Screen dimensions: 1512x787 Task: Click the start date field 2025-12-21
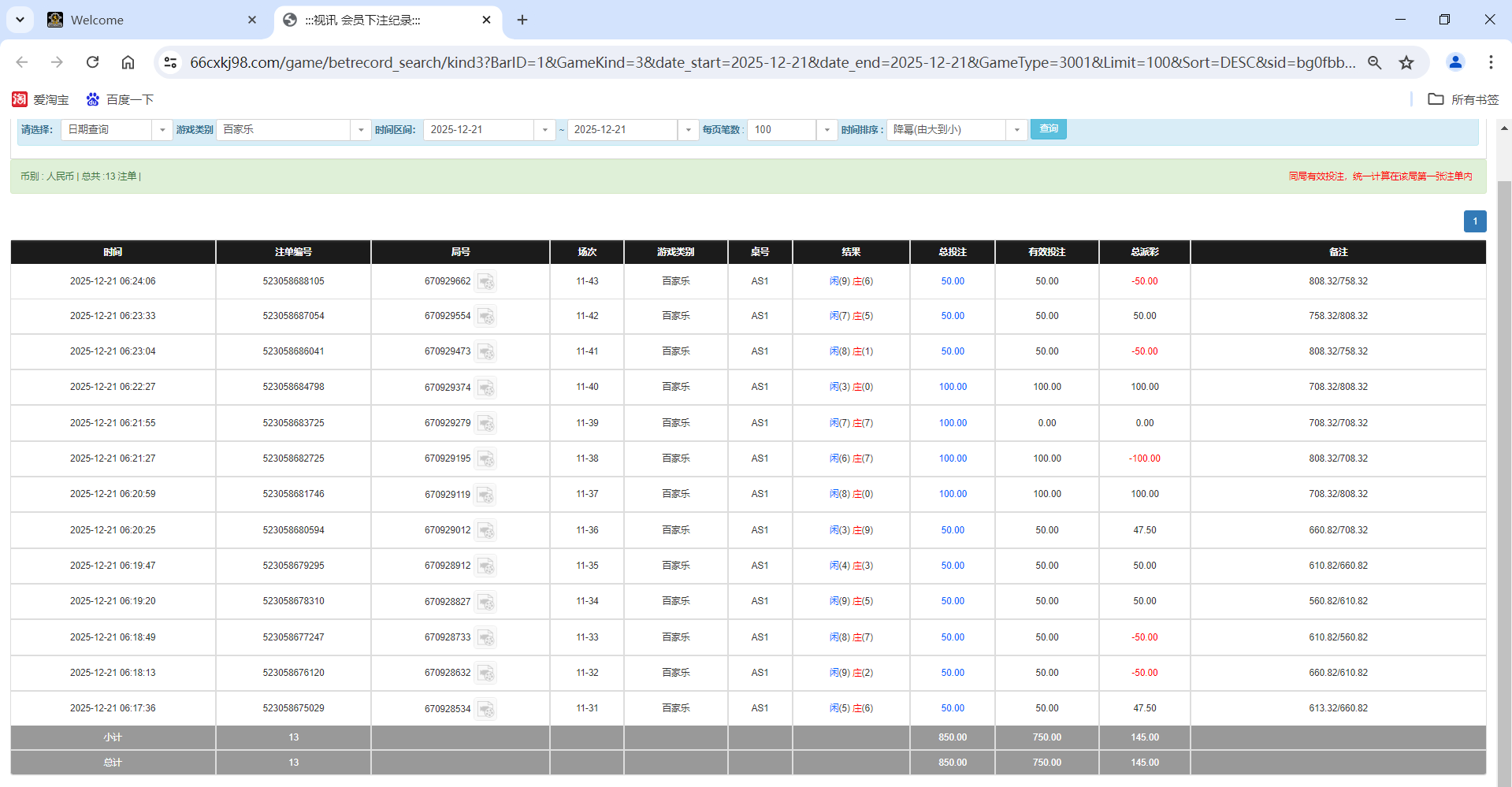point(479,130)
